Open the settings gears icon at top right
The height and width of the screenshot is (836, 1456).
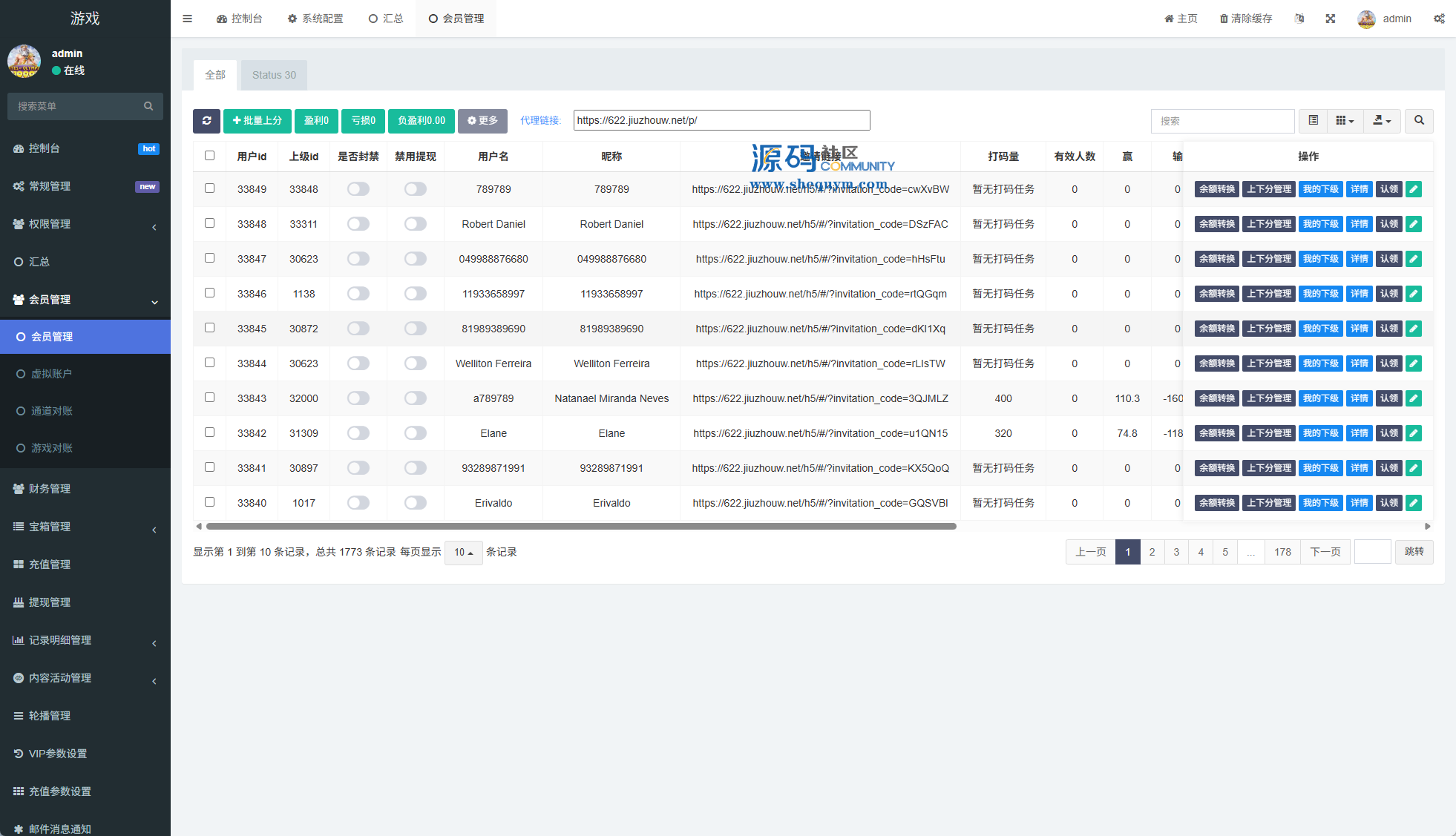tap(1439, 19)
